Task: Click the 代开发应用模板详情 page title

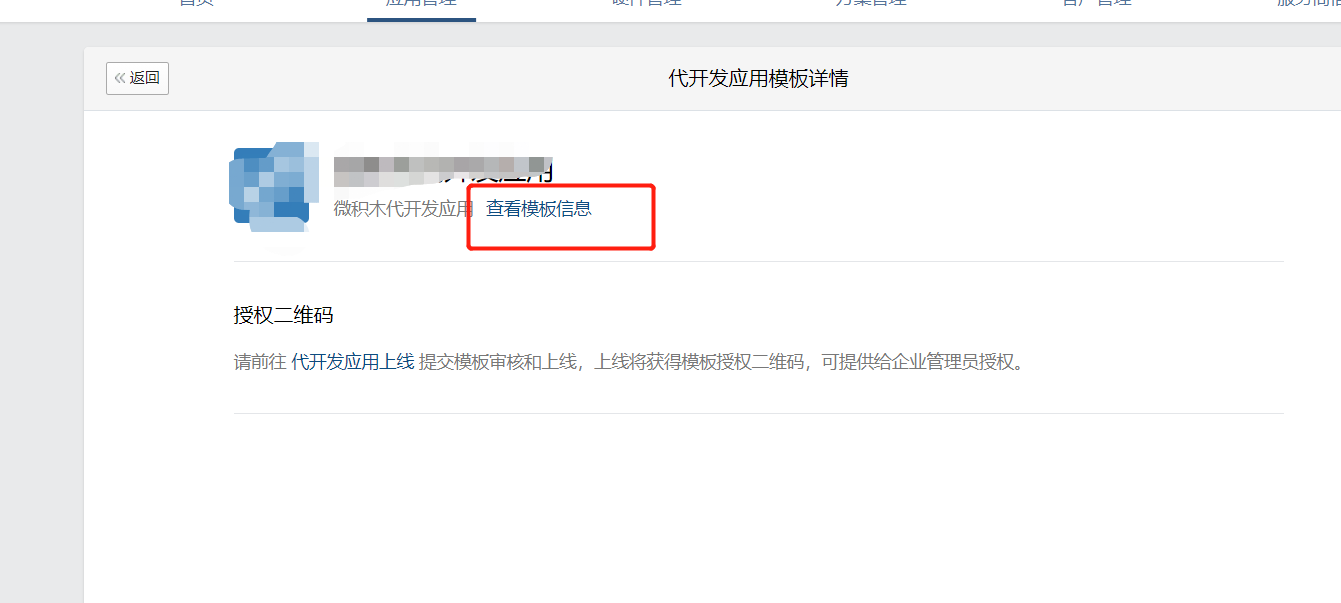Action: tap(758, 78)
